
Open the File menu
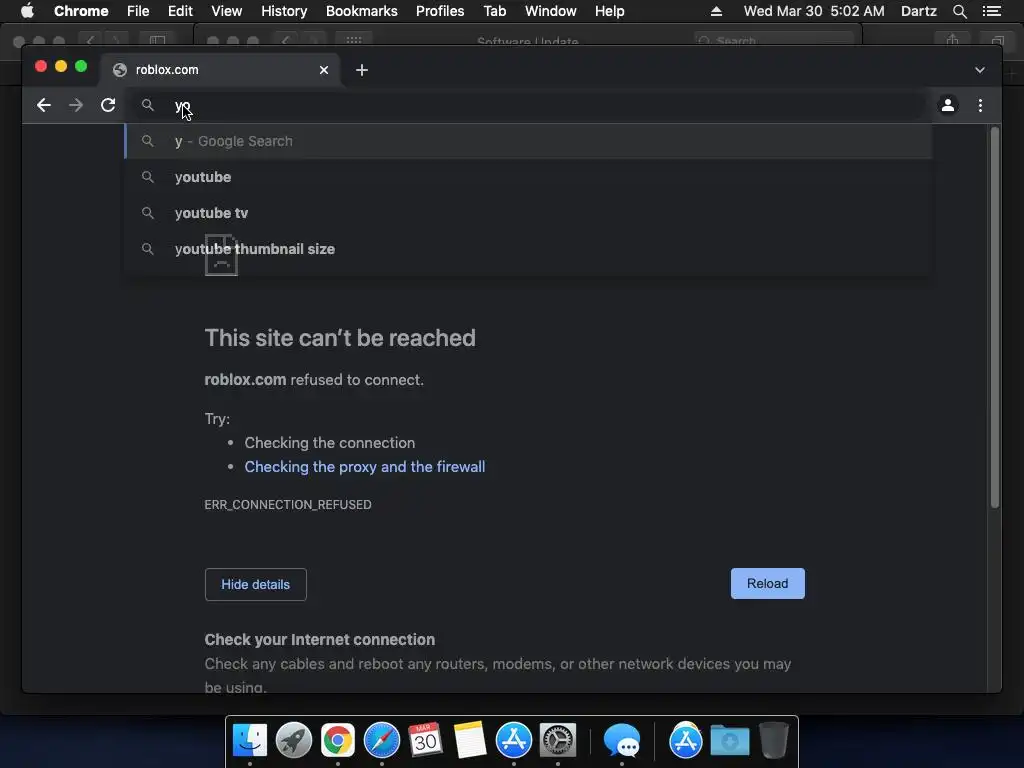(138, 11)
